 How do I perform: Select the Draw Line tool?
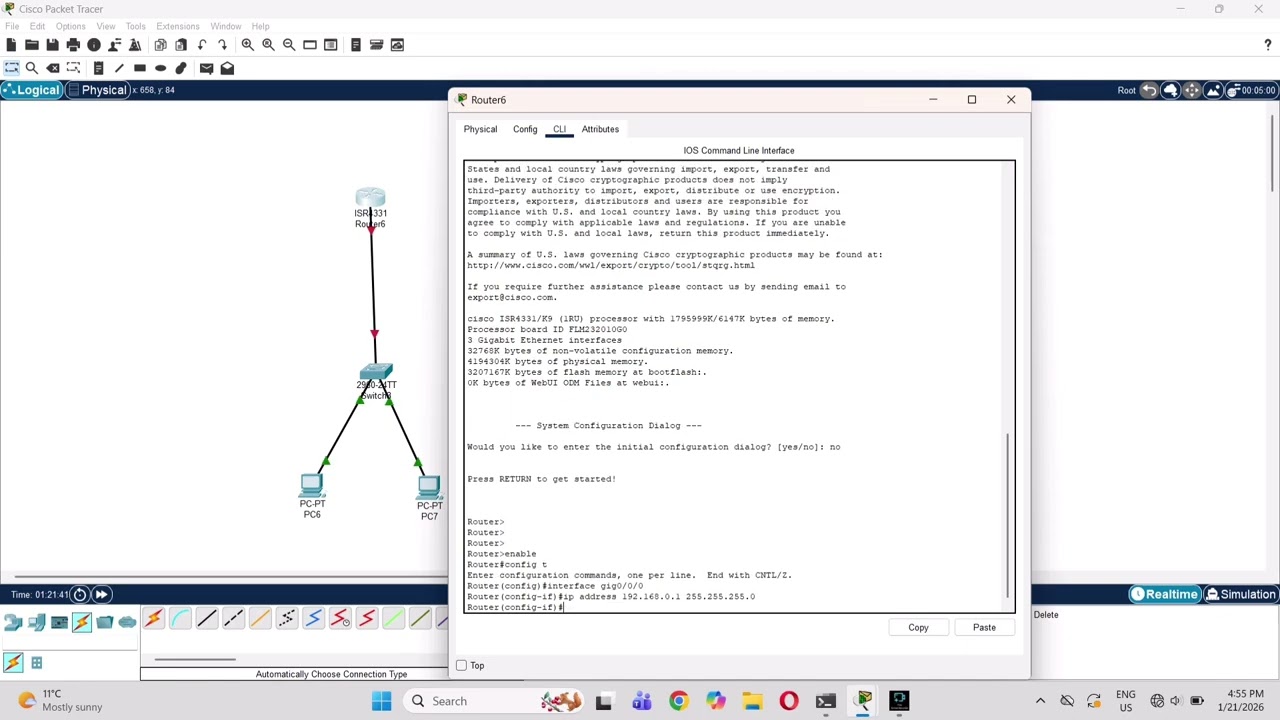click(119, 68)
